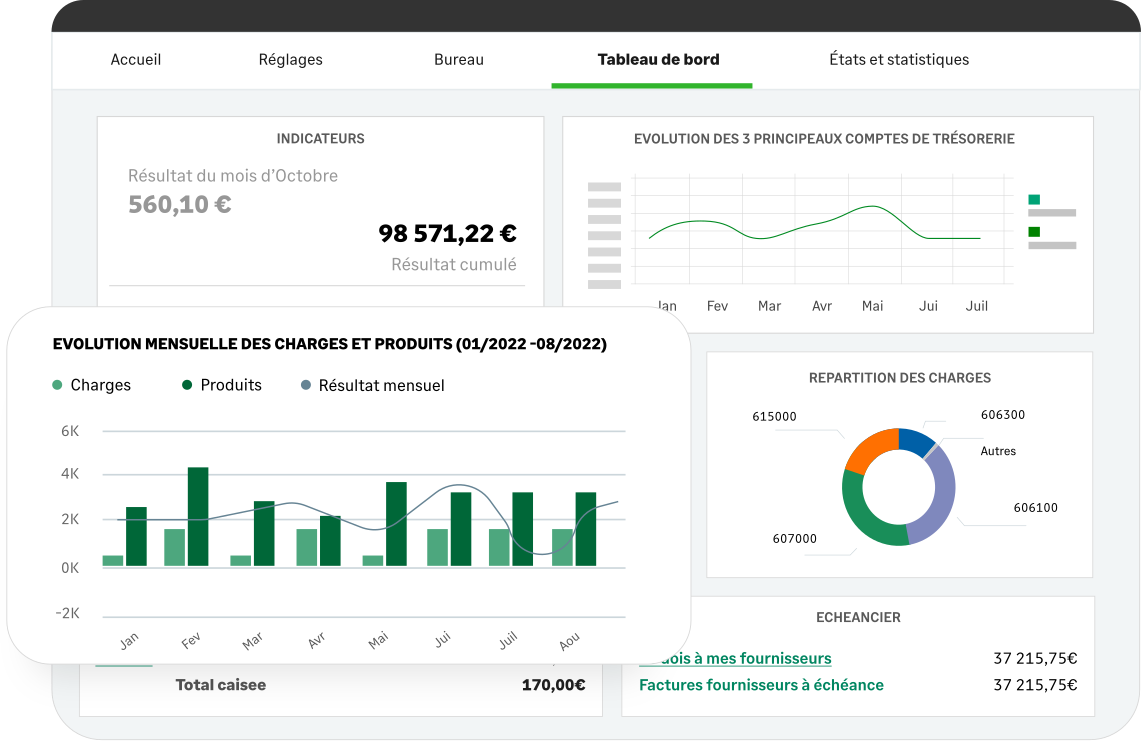1144x741 pixels.
Task: Click the 607000 donut label
Action: tap(795, 539)
